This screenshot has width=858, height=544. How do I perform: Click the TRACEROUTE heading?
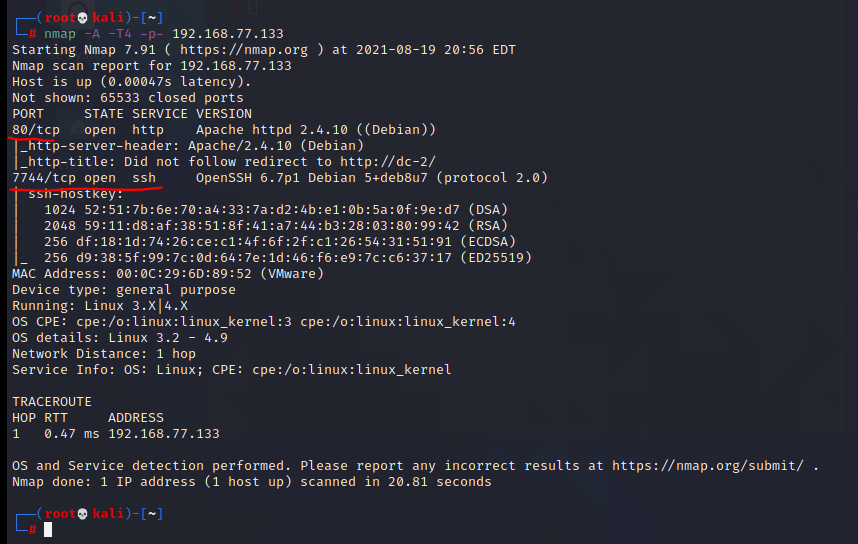(52, 402)
